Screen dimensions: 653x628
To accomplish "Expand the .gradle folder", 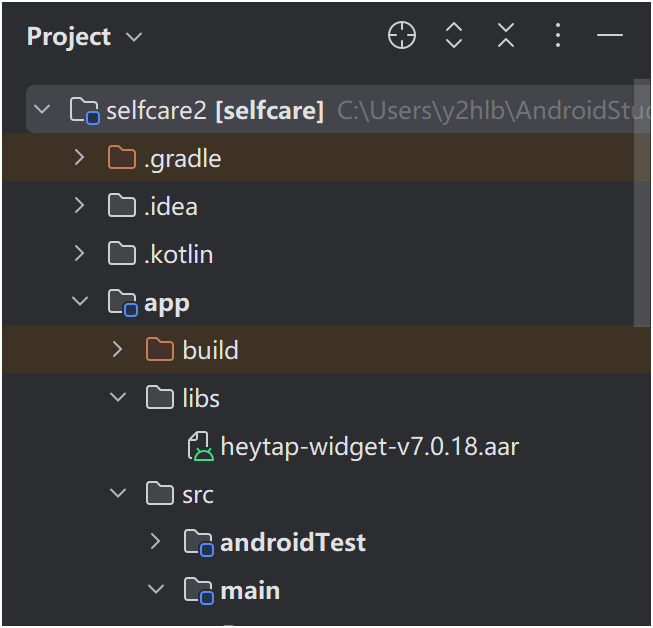I will (80, 158).
